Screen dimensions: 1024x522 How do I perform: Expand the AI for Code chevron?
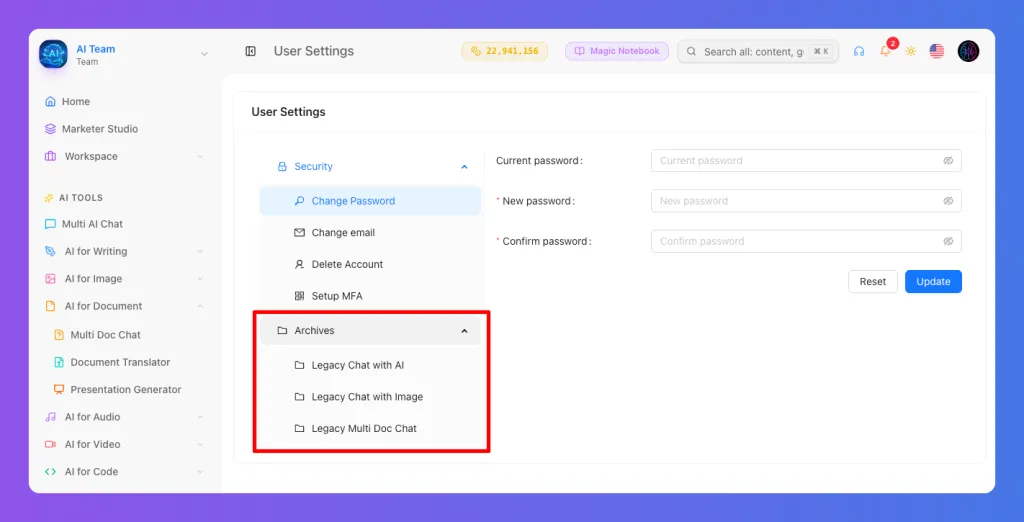coord(200,472)
